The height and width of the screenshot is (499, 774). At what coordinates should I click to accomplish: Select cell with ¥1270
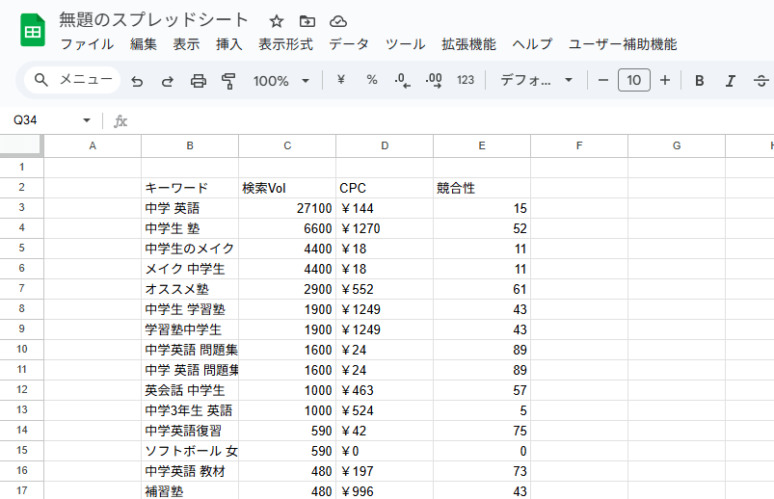coord(385,229)
